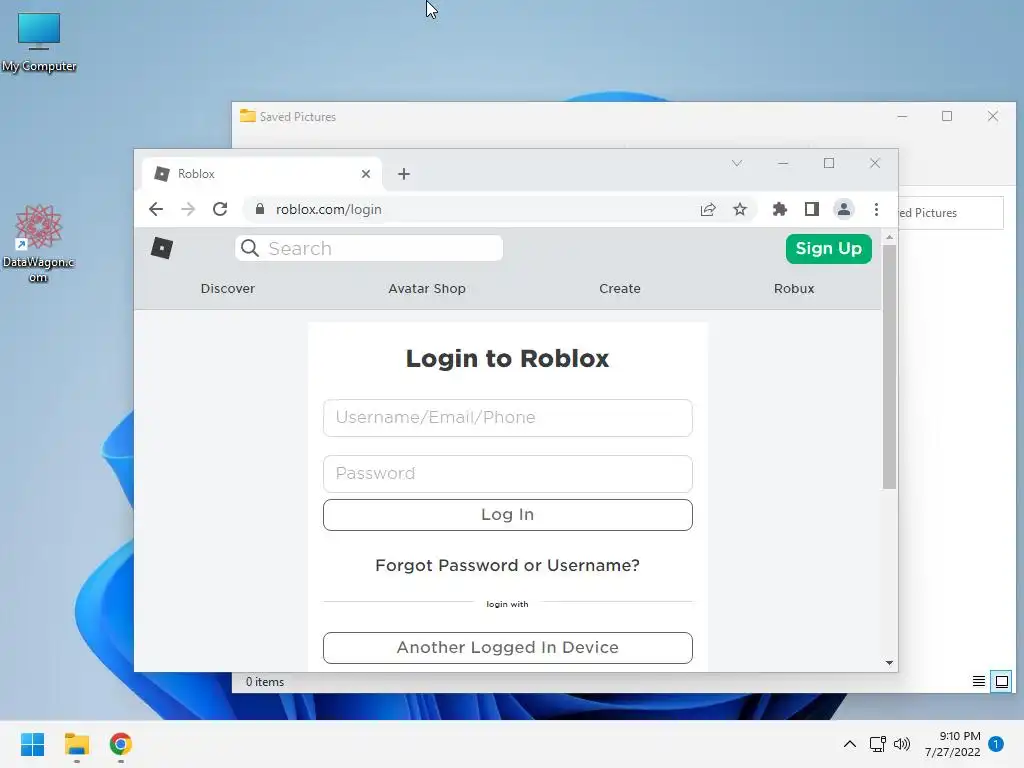
Task: Maximize the Saved Pictures window
Action: point(947,116)
